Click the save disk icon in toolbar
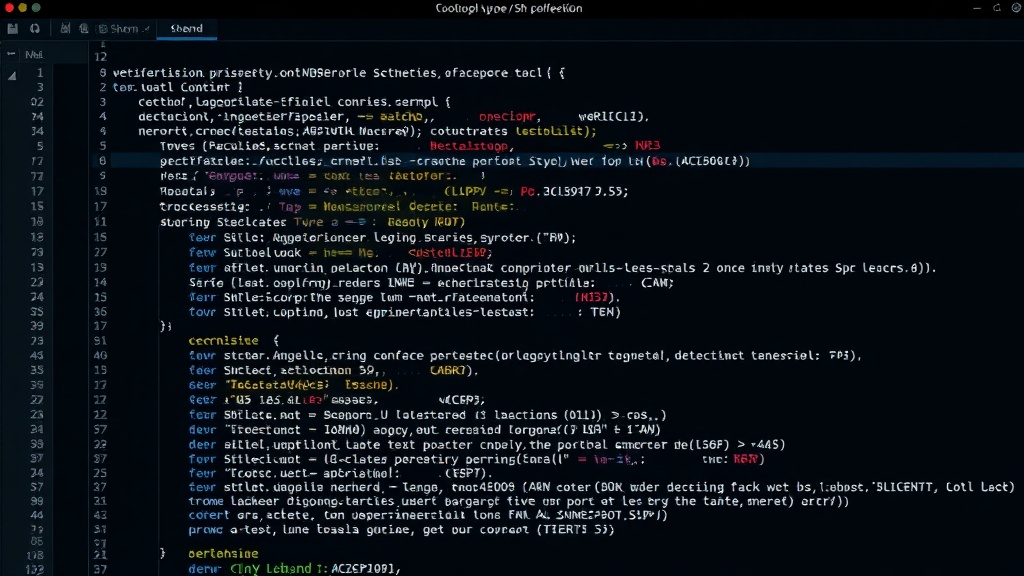The width and height of the screenshot is (1024, 576). pos(12,29)
